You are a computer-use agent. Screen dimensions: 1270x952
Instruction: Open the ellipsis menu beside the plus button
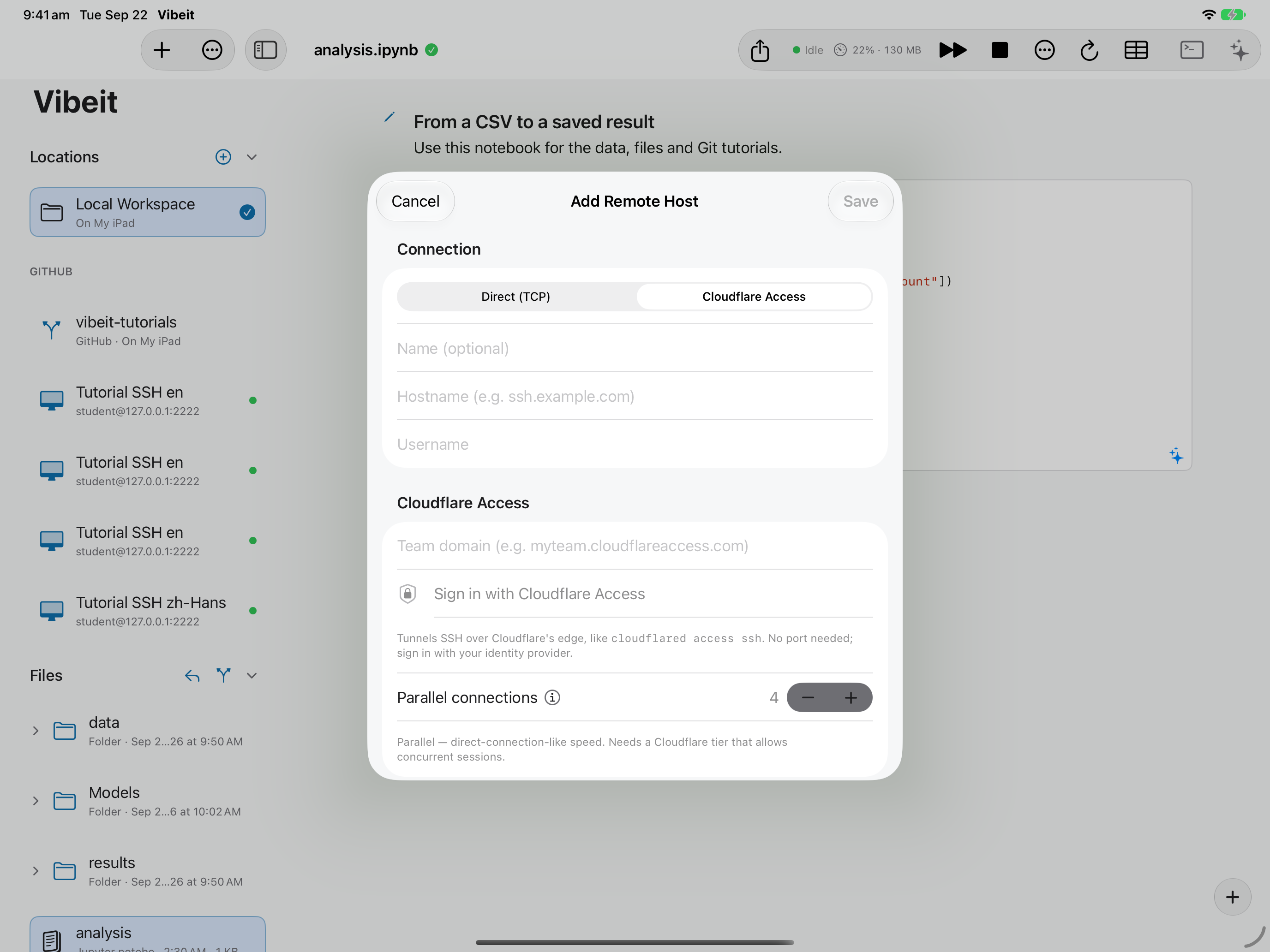point(212,50)
